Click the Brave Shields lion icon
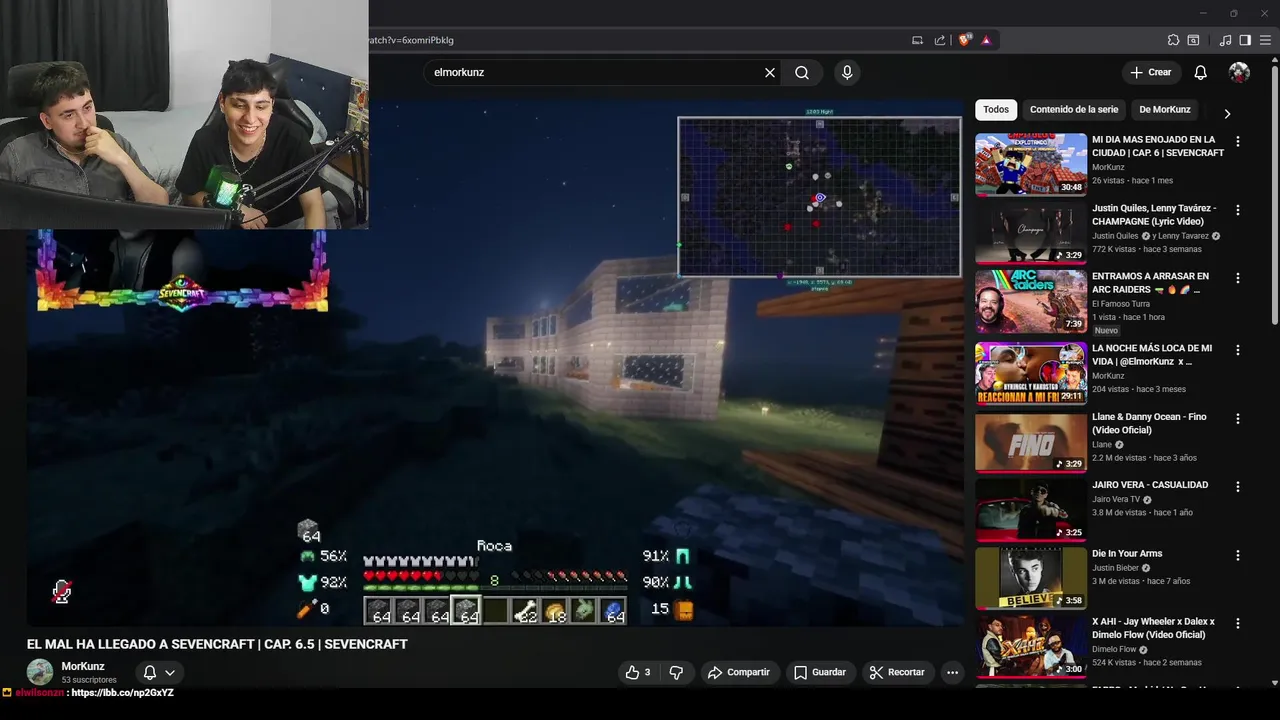 pyautogui.click(x=964, y=40)
